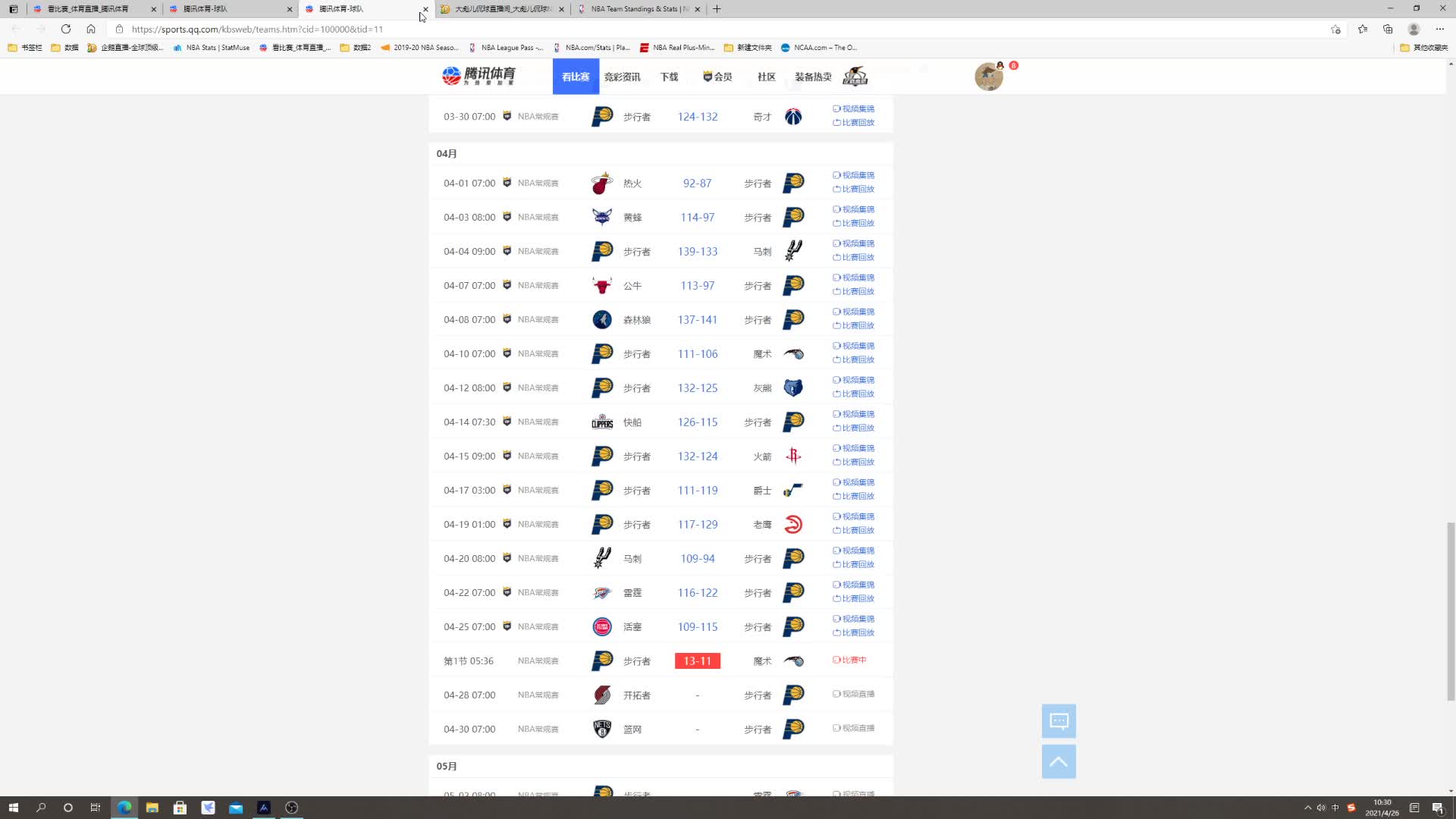The height and width of the screenshot is (819, 1456).
Task: Click the back-to-top arrow button
Action: coord(1059,761)
